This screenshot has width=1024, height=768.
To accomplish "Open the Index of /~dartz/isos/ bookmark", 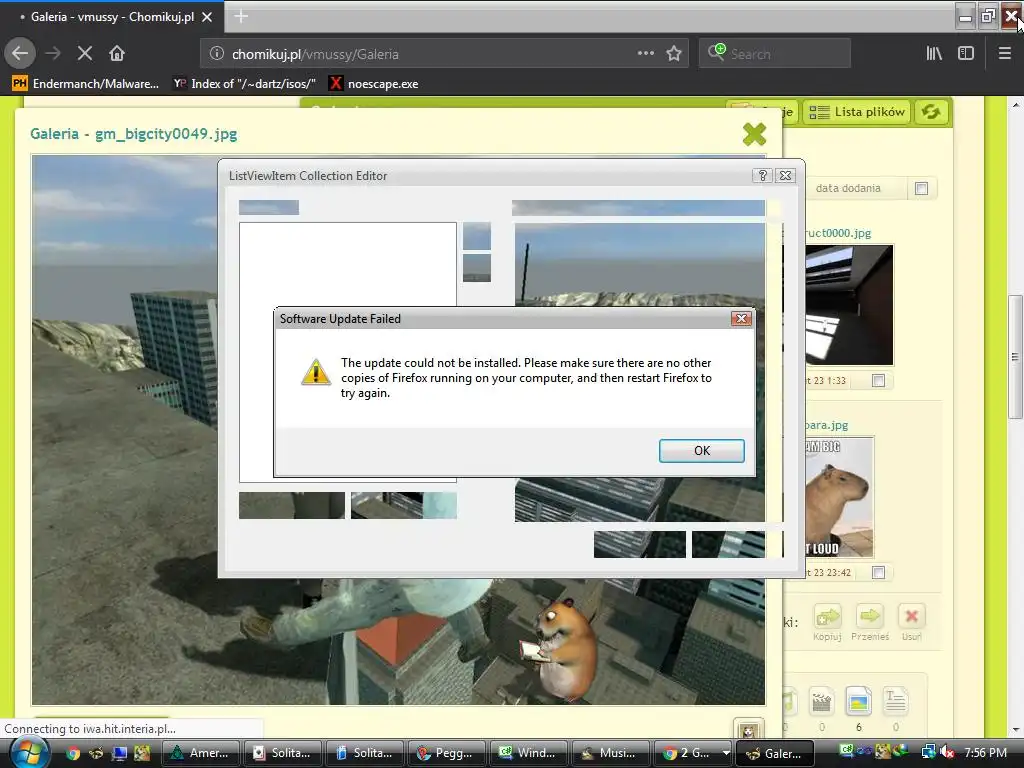I will [x=244, y=84].
